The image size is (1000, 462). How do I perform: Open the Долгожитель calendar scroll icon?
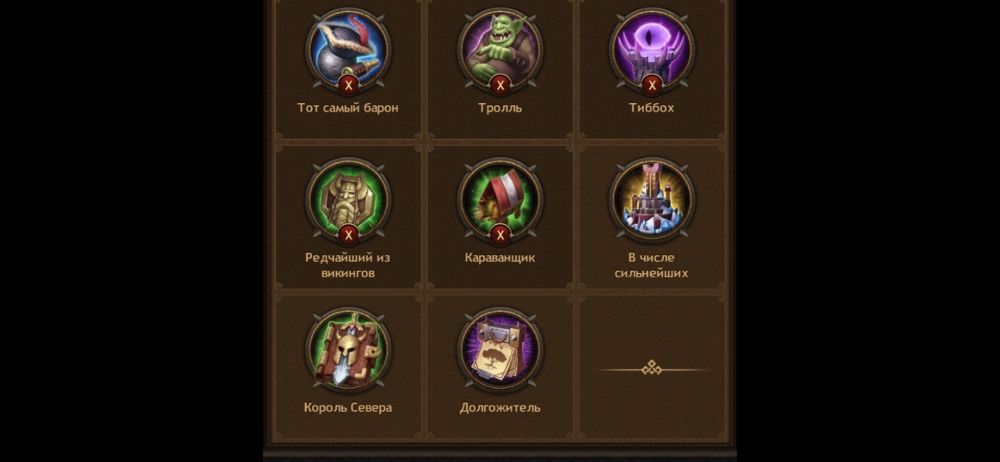point(500,348)
